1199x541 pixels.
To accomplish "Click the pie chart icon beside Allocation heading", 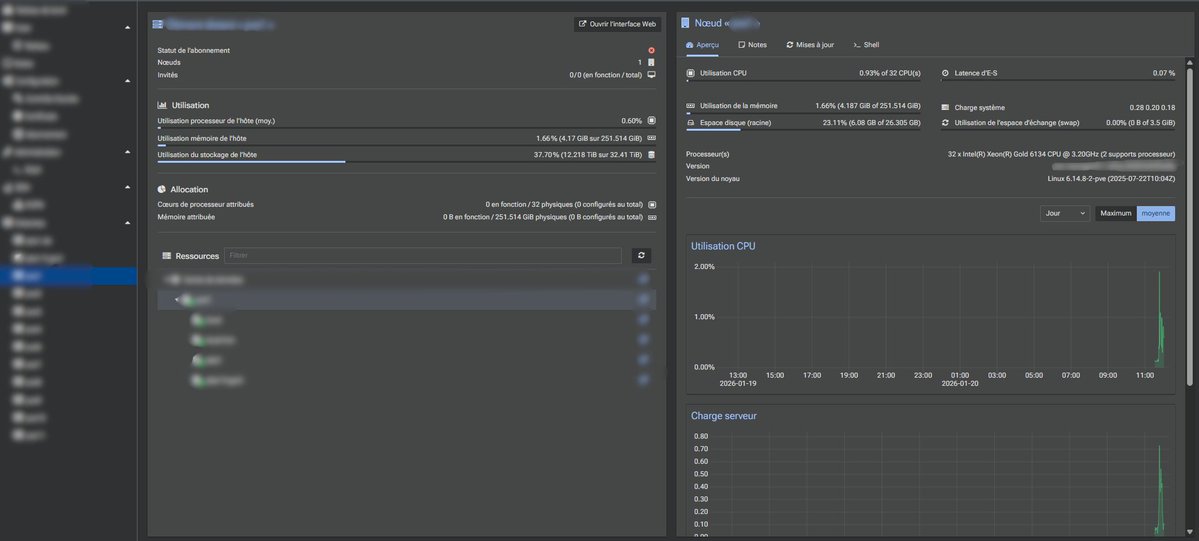I will click(x=162, y=189).
